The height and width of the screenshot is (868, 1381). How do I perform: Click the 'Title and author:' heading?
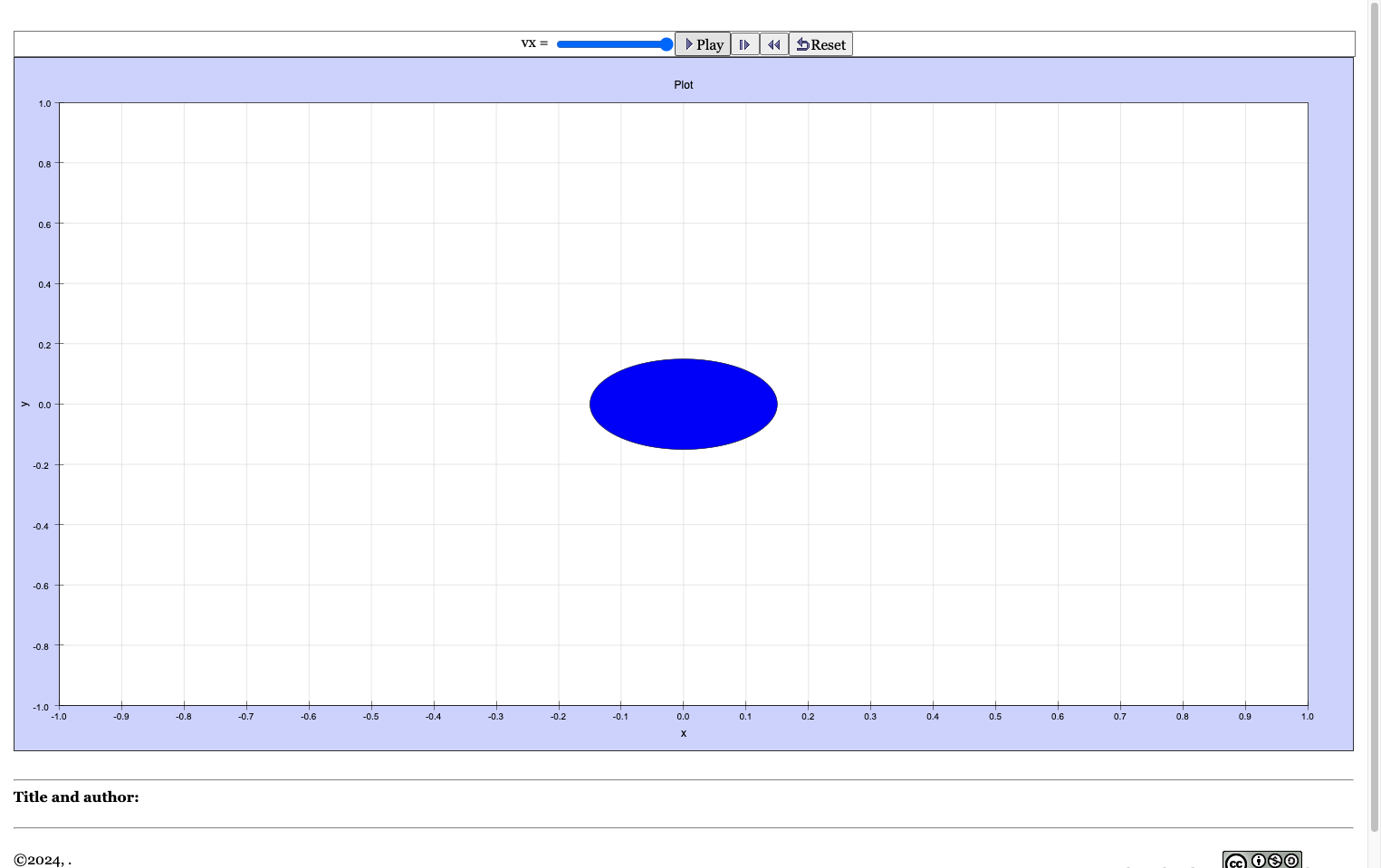[76, 797]
